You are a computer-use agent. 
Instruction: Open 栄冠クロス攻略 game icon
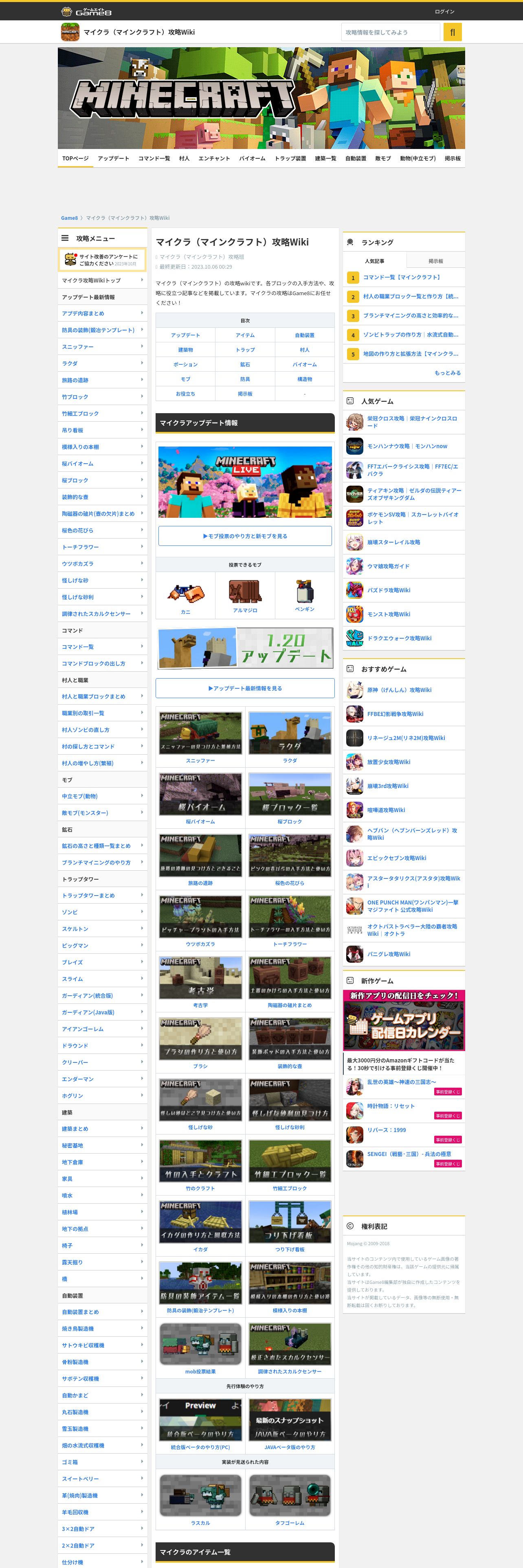click(x=354, y=422)
